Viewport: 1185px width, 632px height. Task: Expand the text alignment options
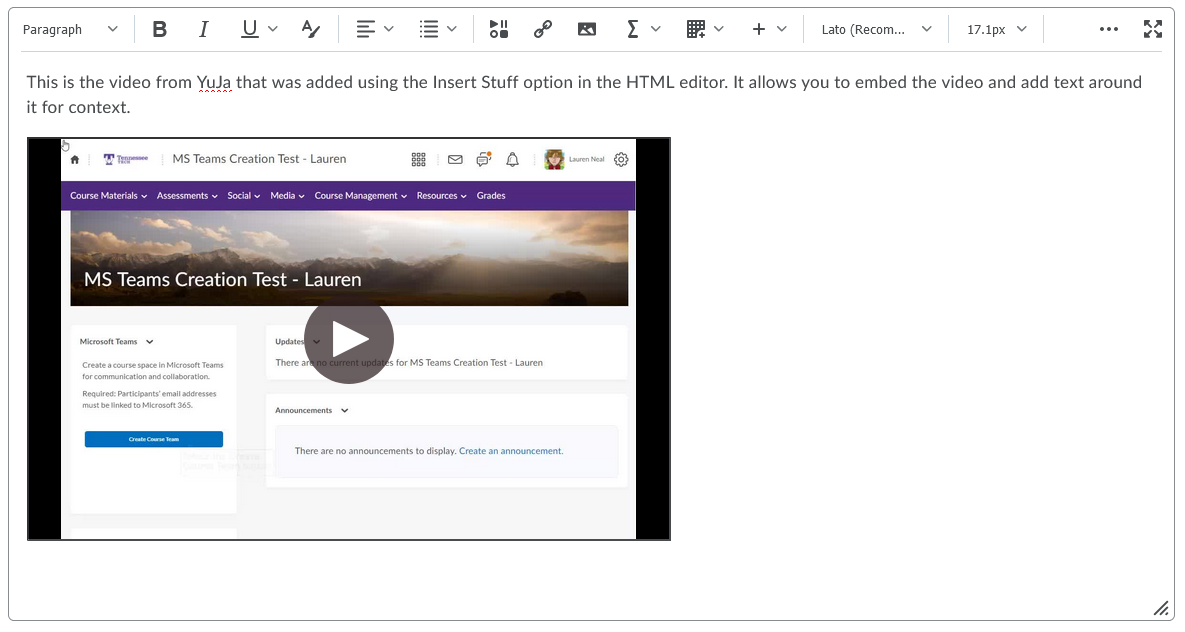(375, 29)
